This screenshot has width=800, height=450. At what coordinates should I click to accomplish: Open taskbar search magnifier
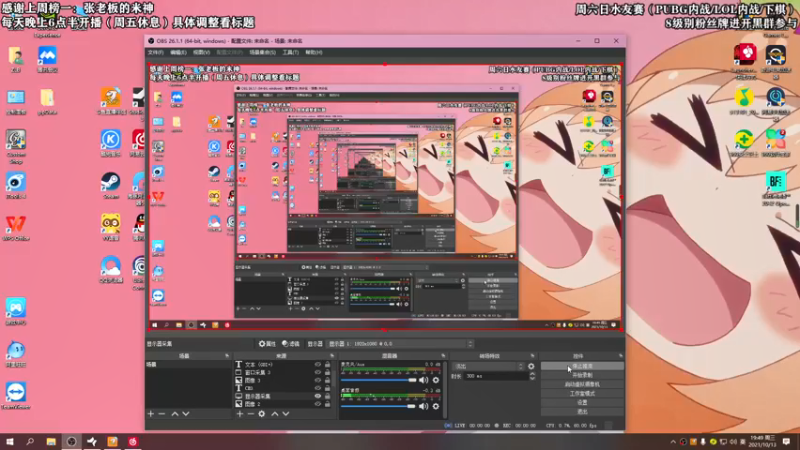tap(30, 441)
